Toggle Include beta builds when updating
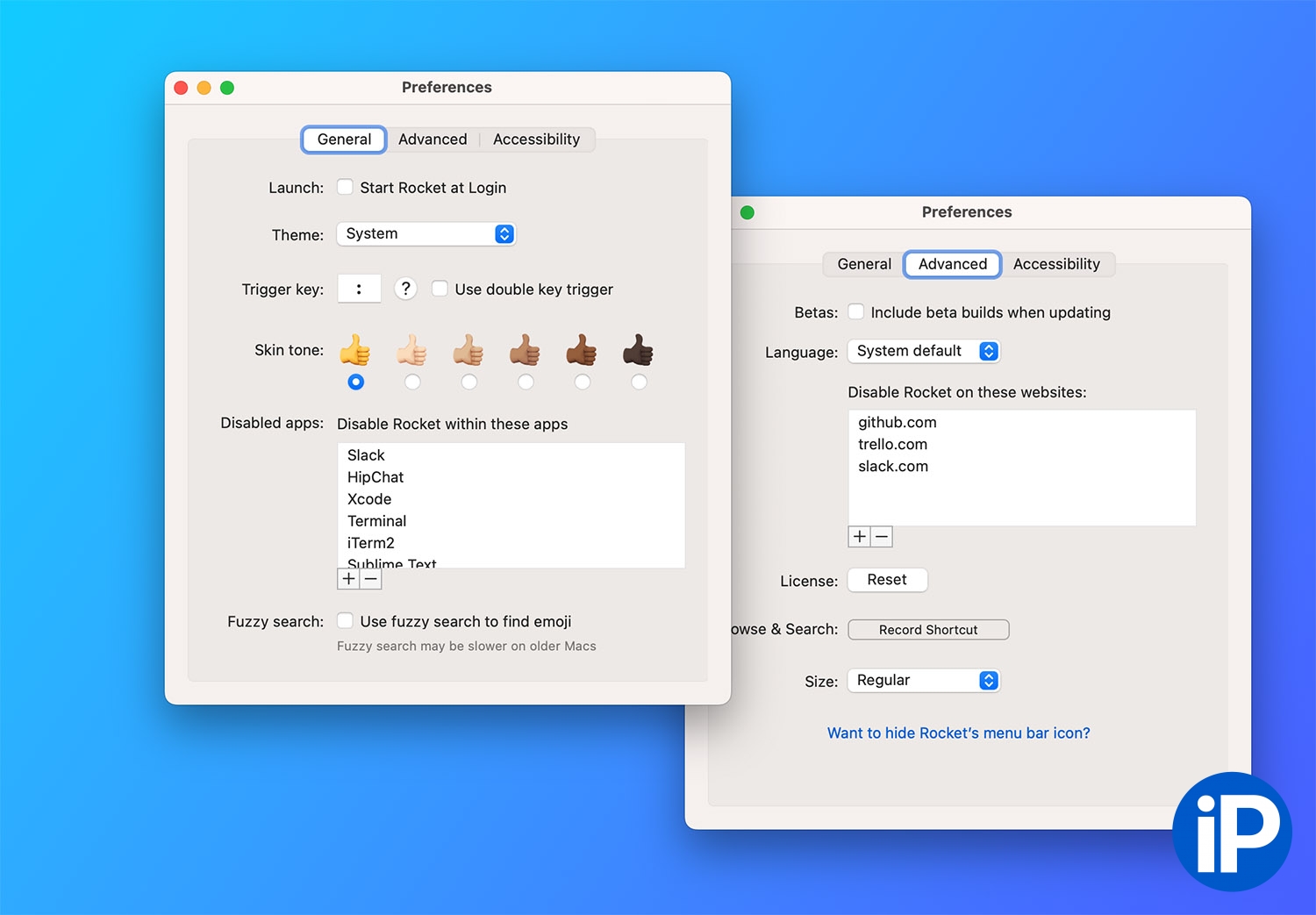The width and height of the screenshot is (1316, 915). (856, 312)
